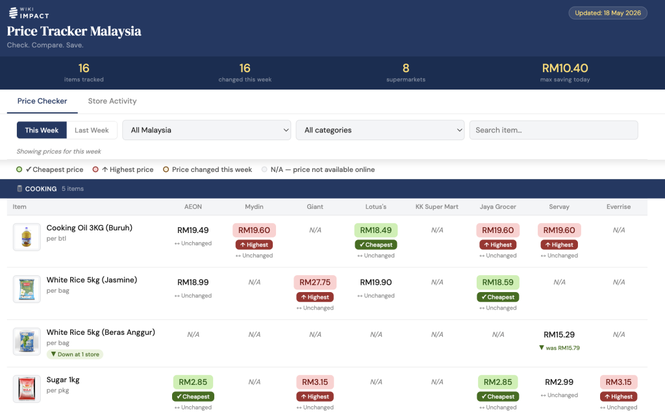Open the White Rice Jasmine product thumbnail
Image resolution: width=665 pixels, height=416 pixels.
(x=27, y=289)
